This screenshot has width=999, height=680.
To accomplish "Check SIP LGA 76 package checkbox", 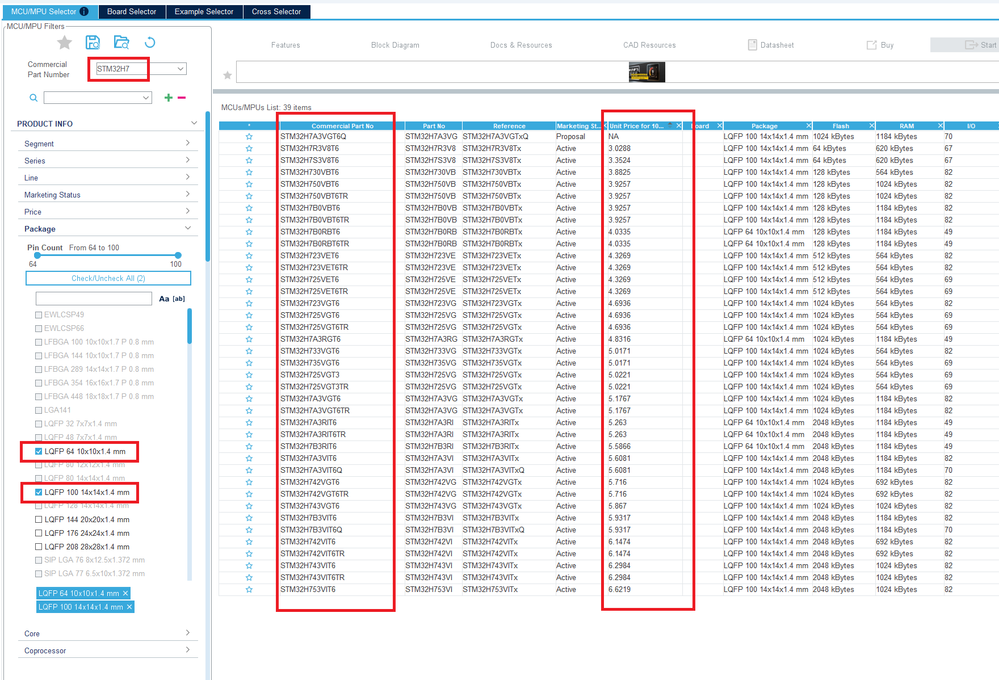I will pos(38,560).
